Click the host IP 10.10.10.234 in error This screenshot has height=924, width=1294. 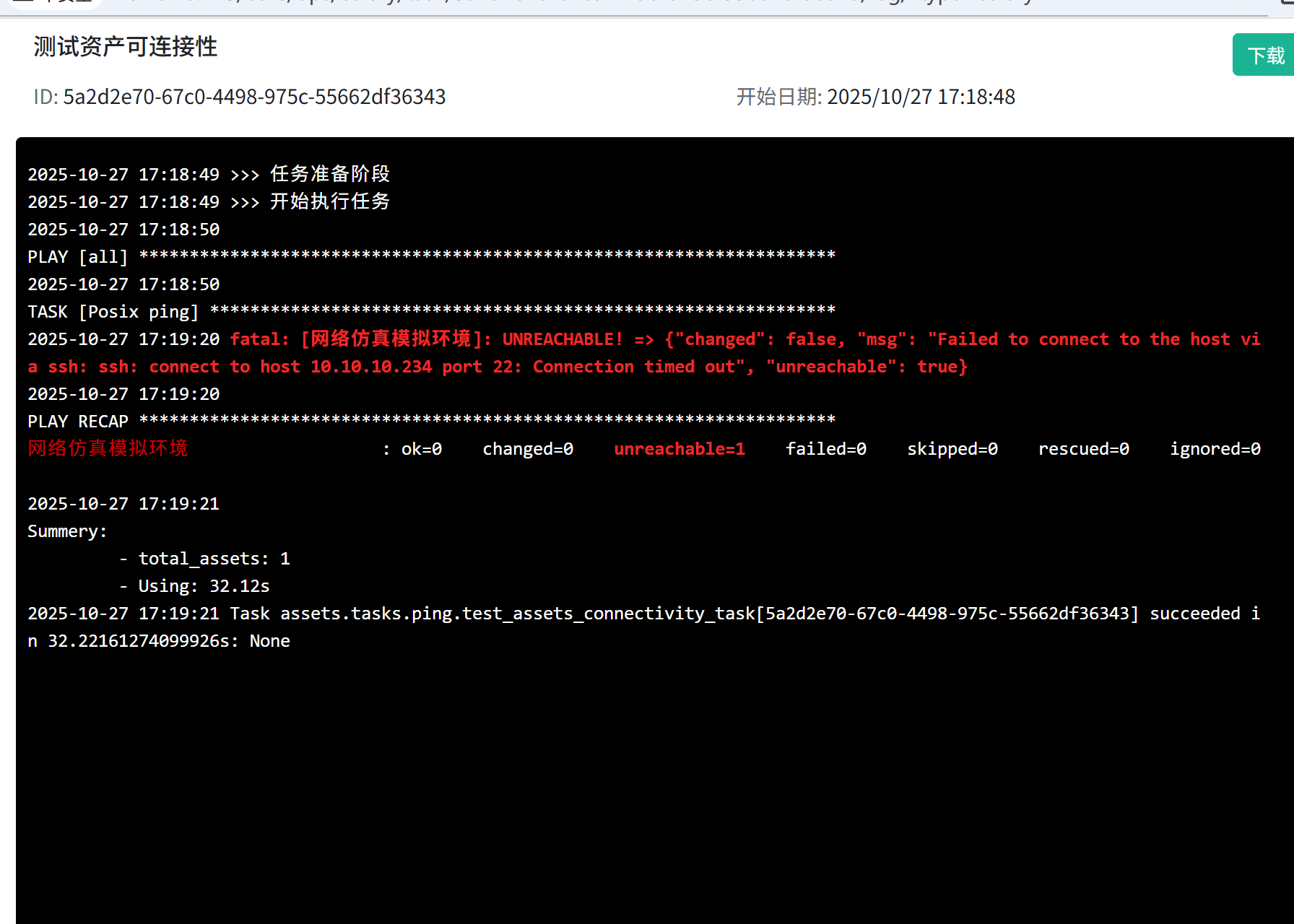click(x=370, y=367)
